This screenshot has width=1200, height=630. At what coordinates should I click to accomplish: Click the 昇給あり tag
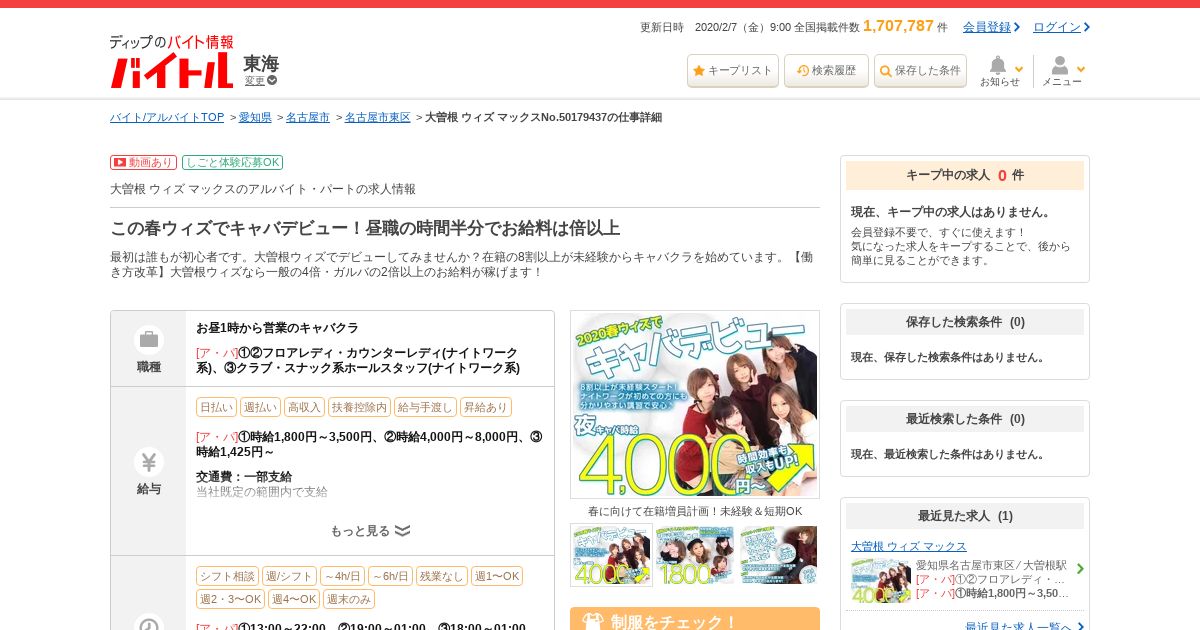(486, 407)
